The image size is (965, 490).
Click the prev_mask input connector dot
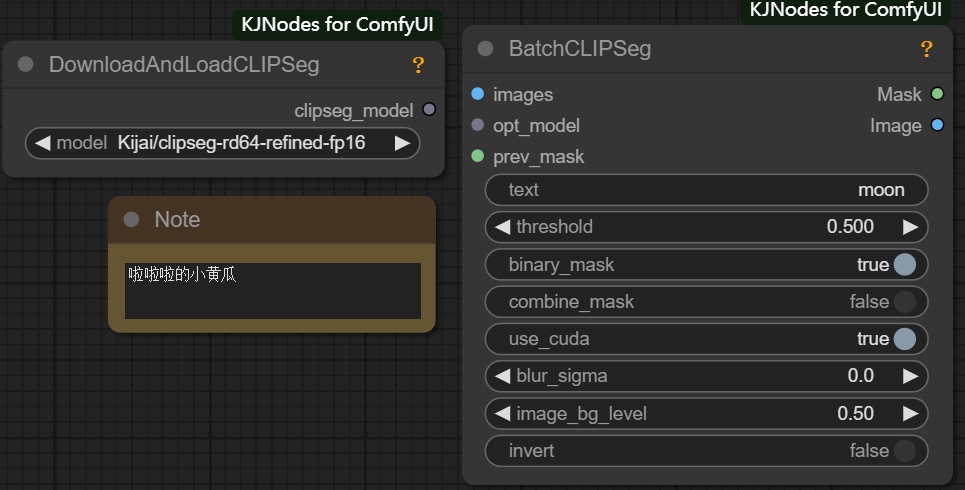point(477,157)
